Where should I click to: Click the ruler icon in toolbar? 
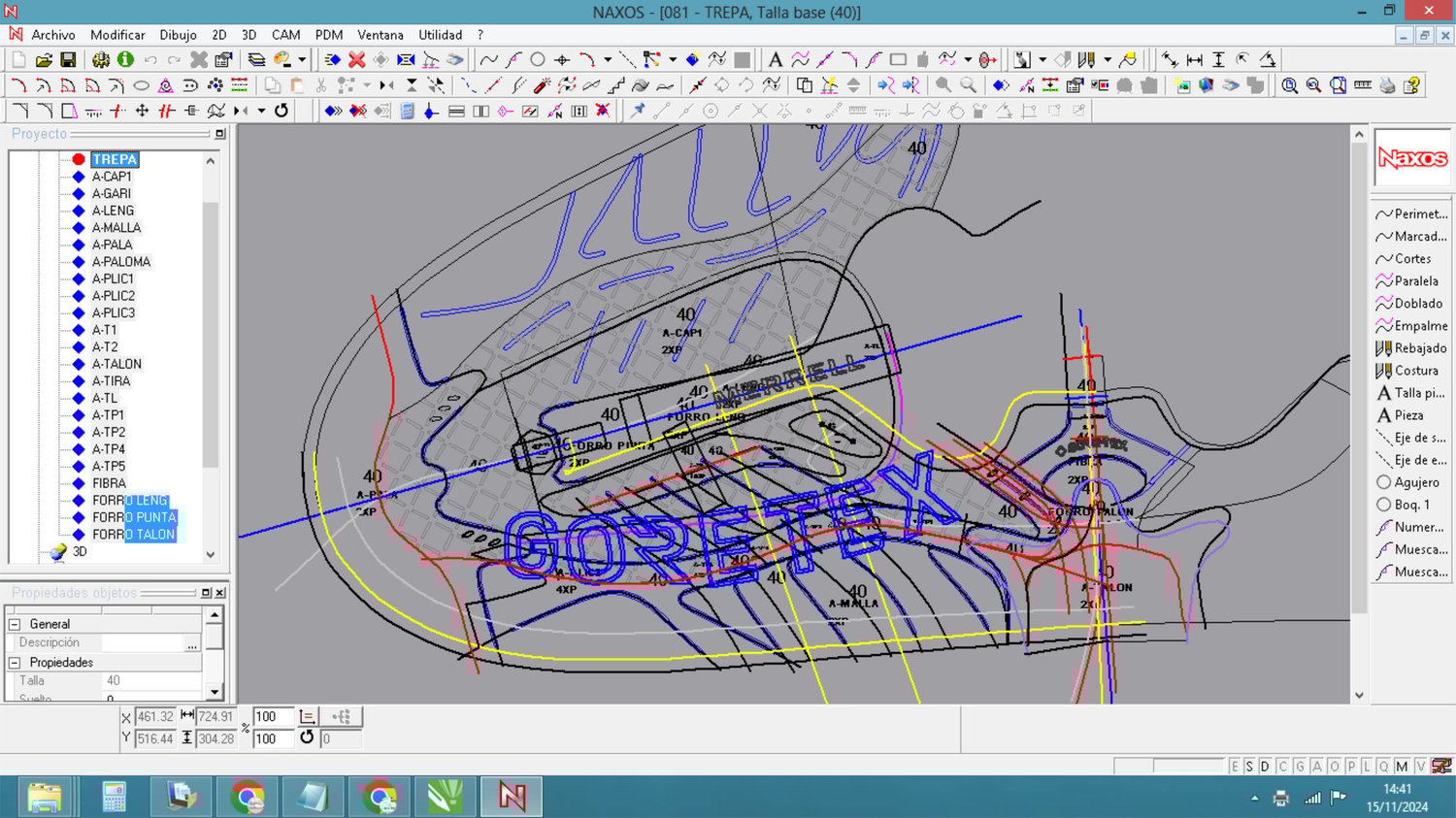coord(1363,85)
